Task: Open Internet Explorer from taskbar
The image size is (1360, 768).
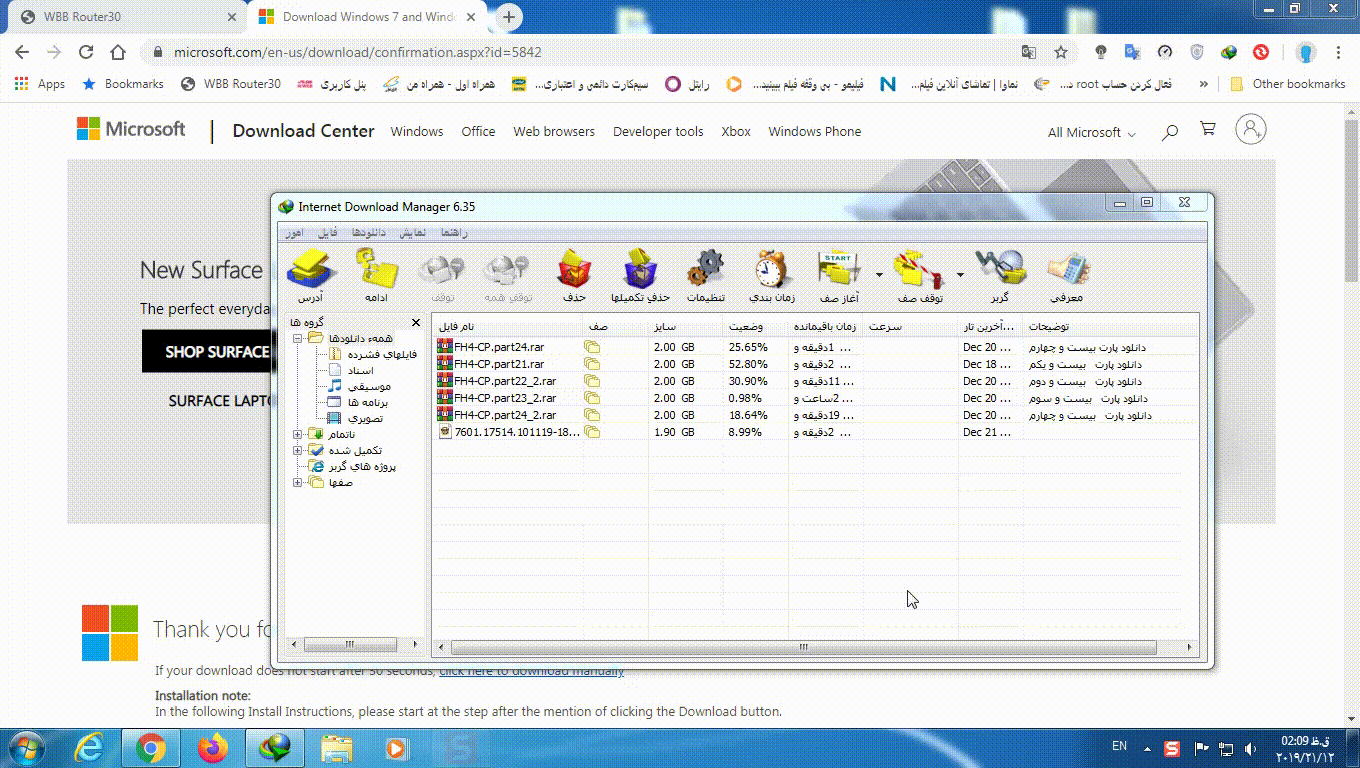Action: click(90, 748)
